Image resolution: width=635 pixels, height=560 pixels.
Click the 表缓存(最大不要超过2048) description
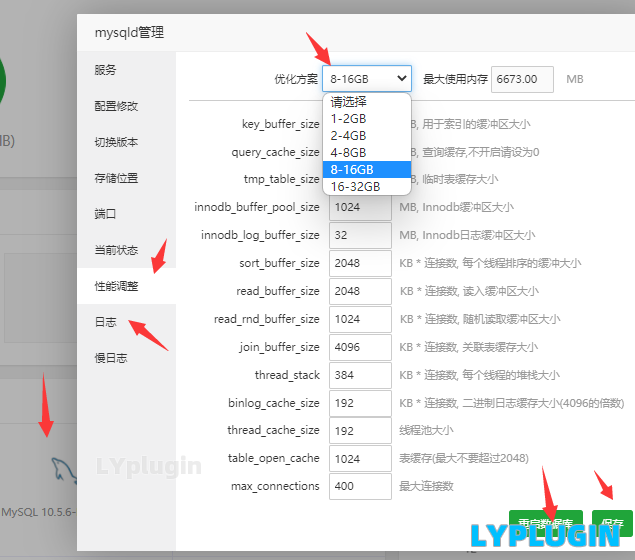tap(464, 458)
